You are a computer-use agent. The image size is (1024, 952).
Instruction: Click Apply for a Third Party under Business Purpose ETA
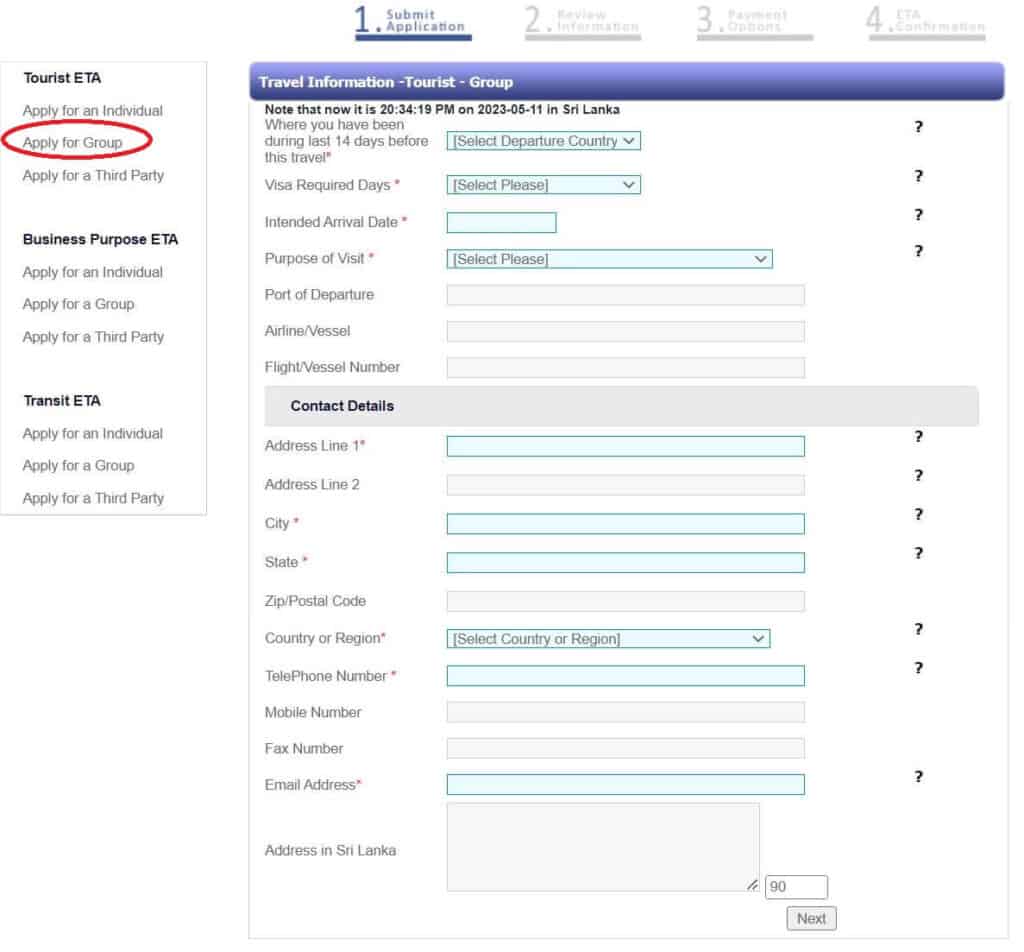coord(92,337)
